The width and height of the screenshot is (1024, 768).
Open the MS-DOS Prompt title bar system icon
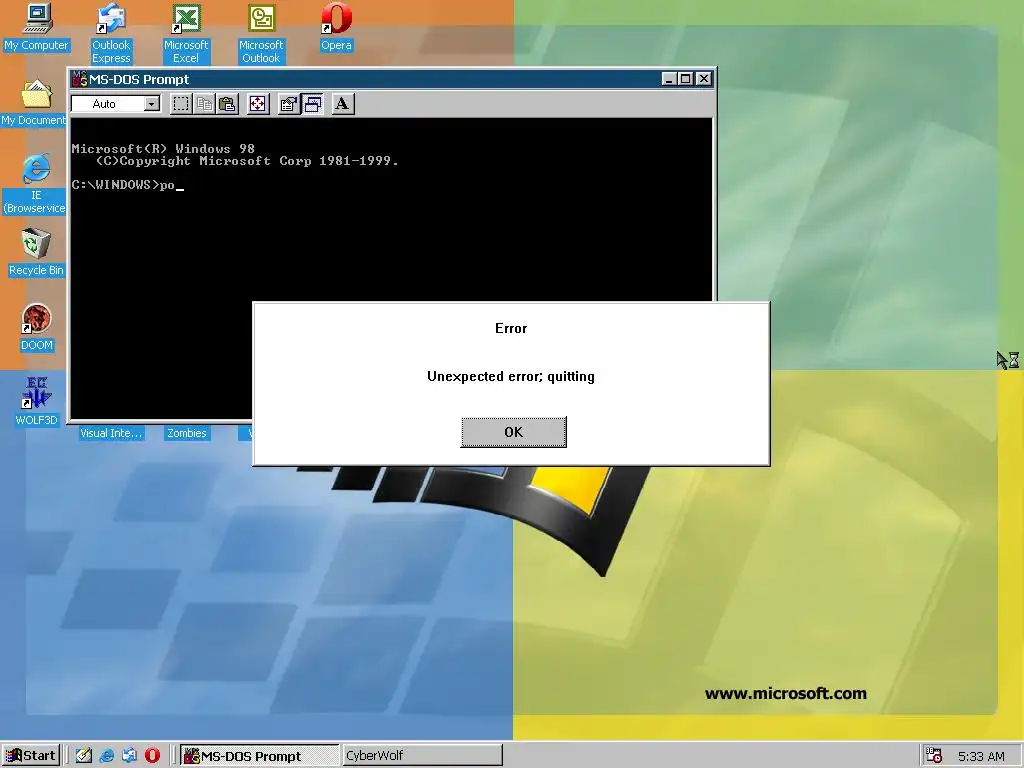click(x=79, y=79)
